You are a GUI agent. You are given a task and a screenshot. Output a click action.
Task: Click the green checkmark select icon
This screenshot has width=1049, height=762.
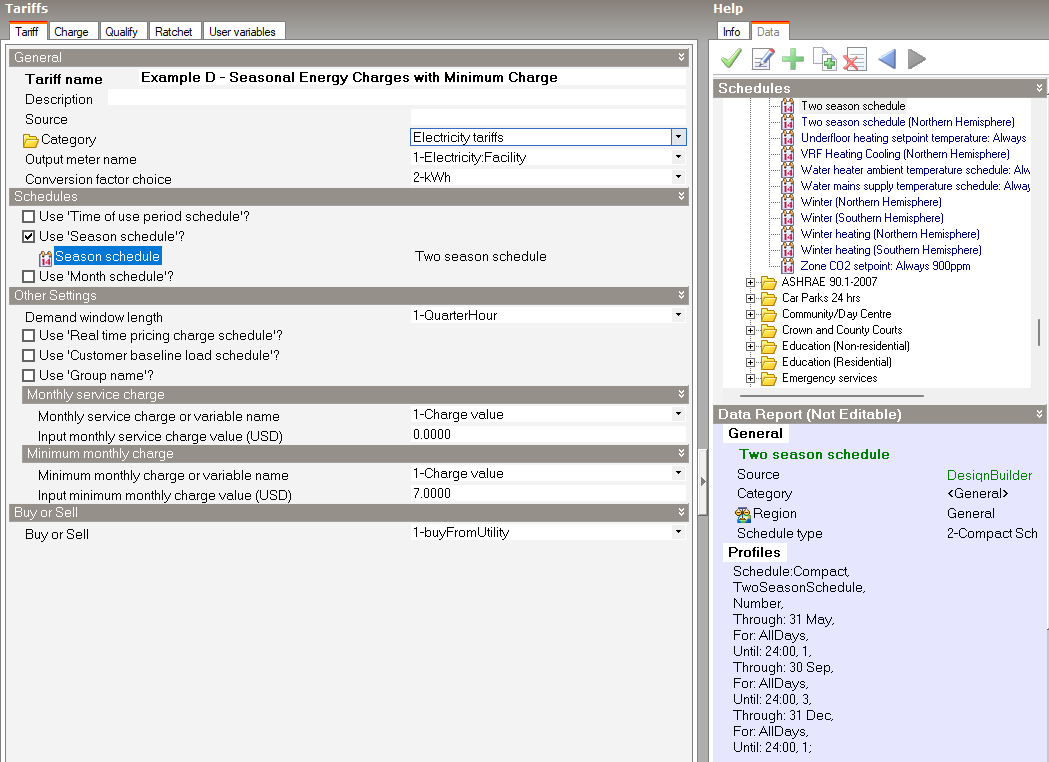tap(731, 60)
